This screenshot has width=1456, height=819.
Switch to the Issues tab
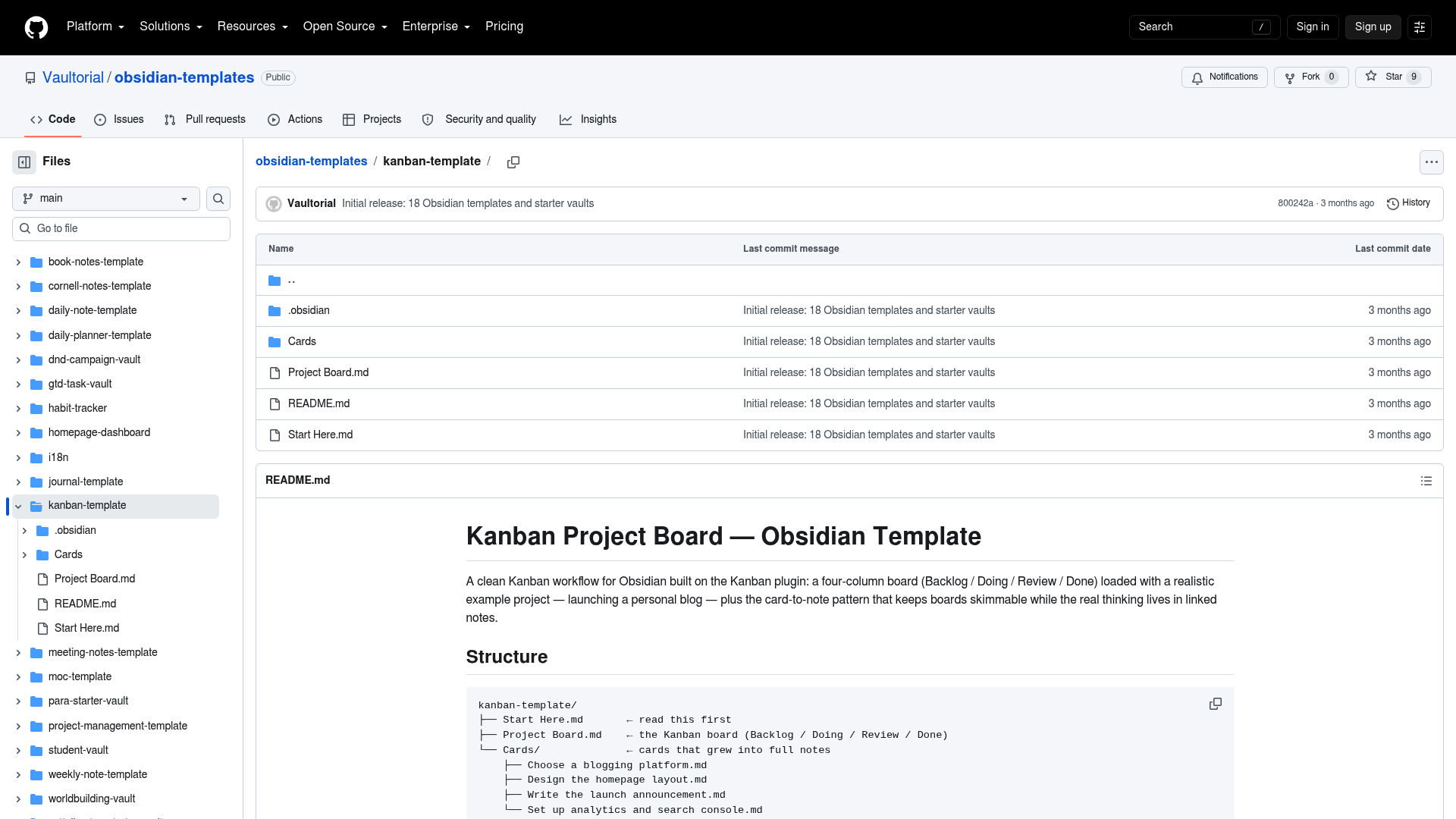(118, 120)
